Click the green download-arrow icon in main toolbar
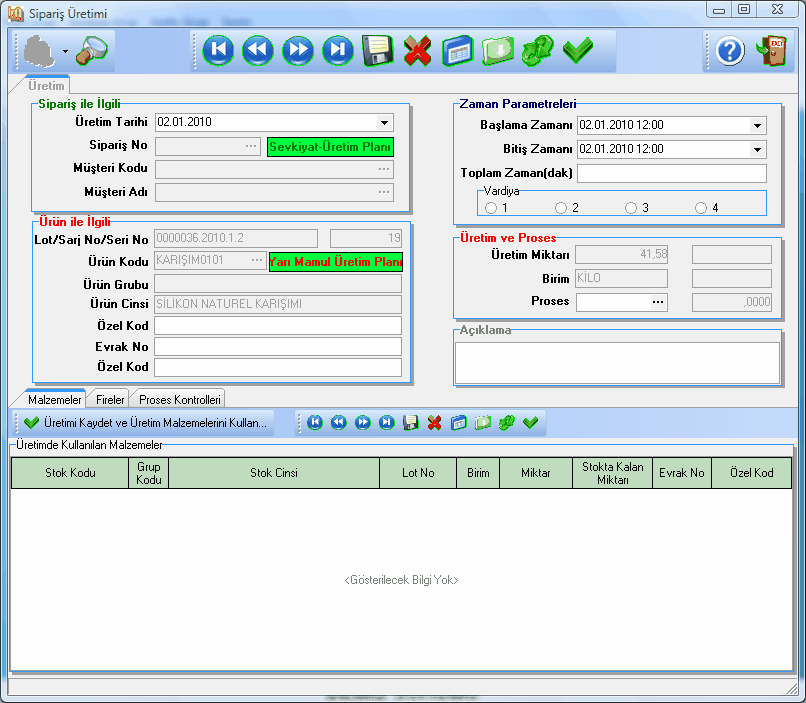 point(498,50)
